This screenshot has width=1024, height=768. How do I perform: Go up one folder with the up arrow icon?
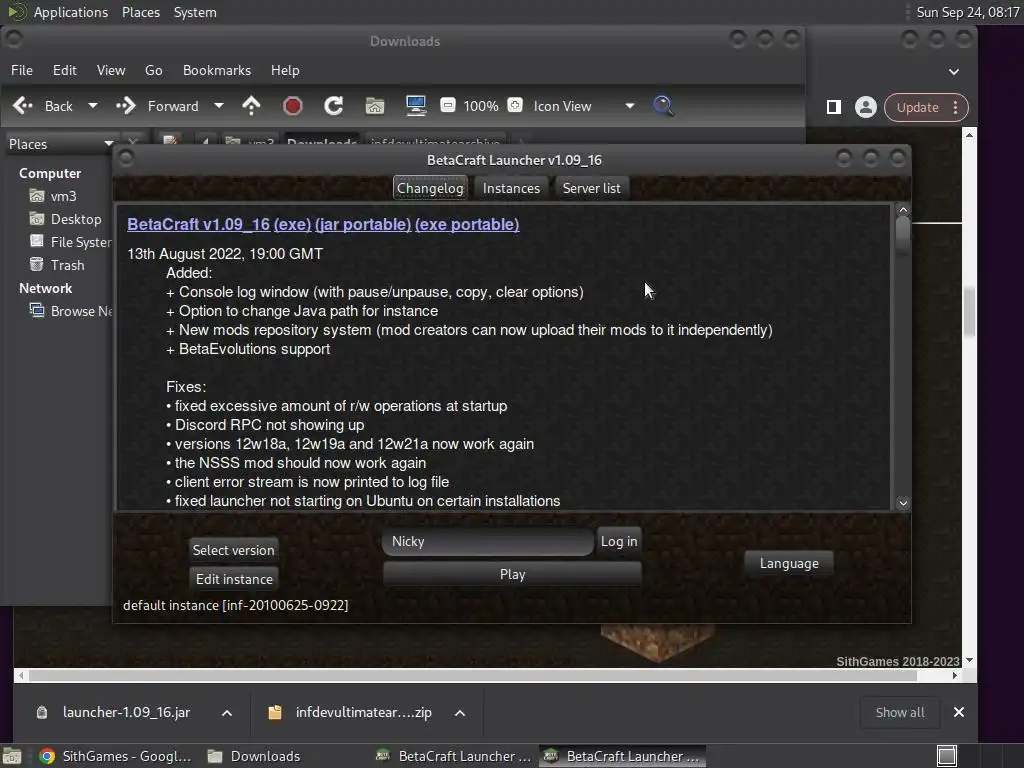251,106
